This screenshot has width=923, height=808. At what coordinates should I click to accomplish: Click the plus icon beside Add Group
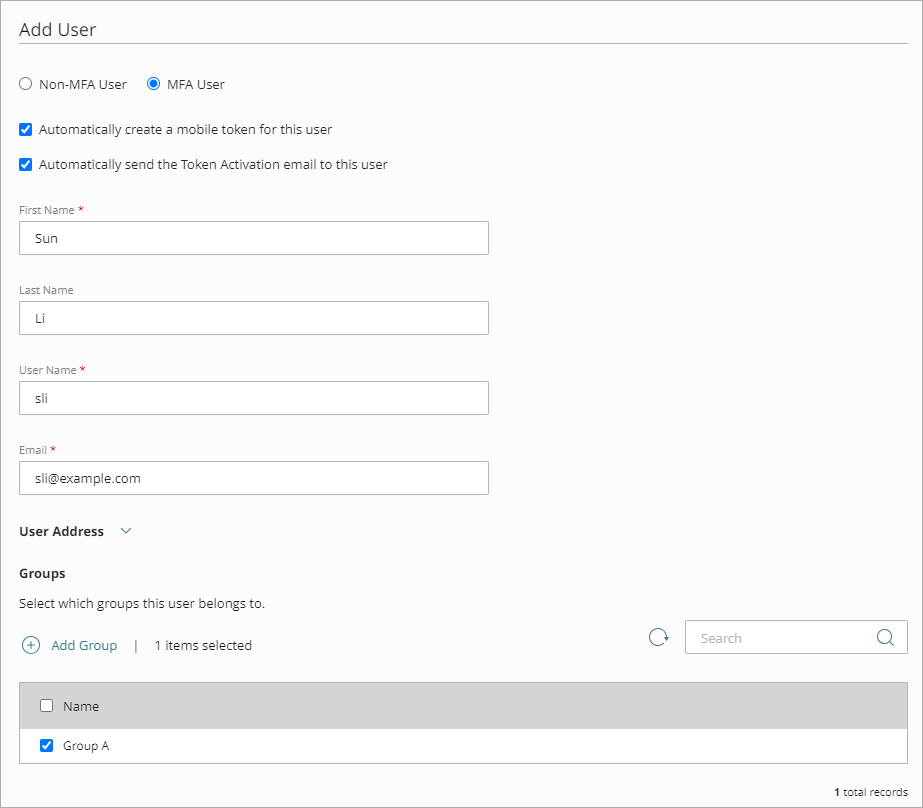[31, 646]
